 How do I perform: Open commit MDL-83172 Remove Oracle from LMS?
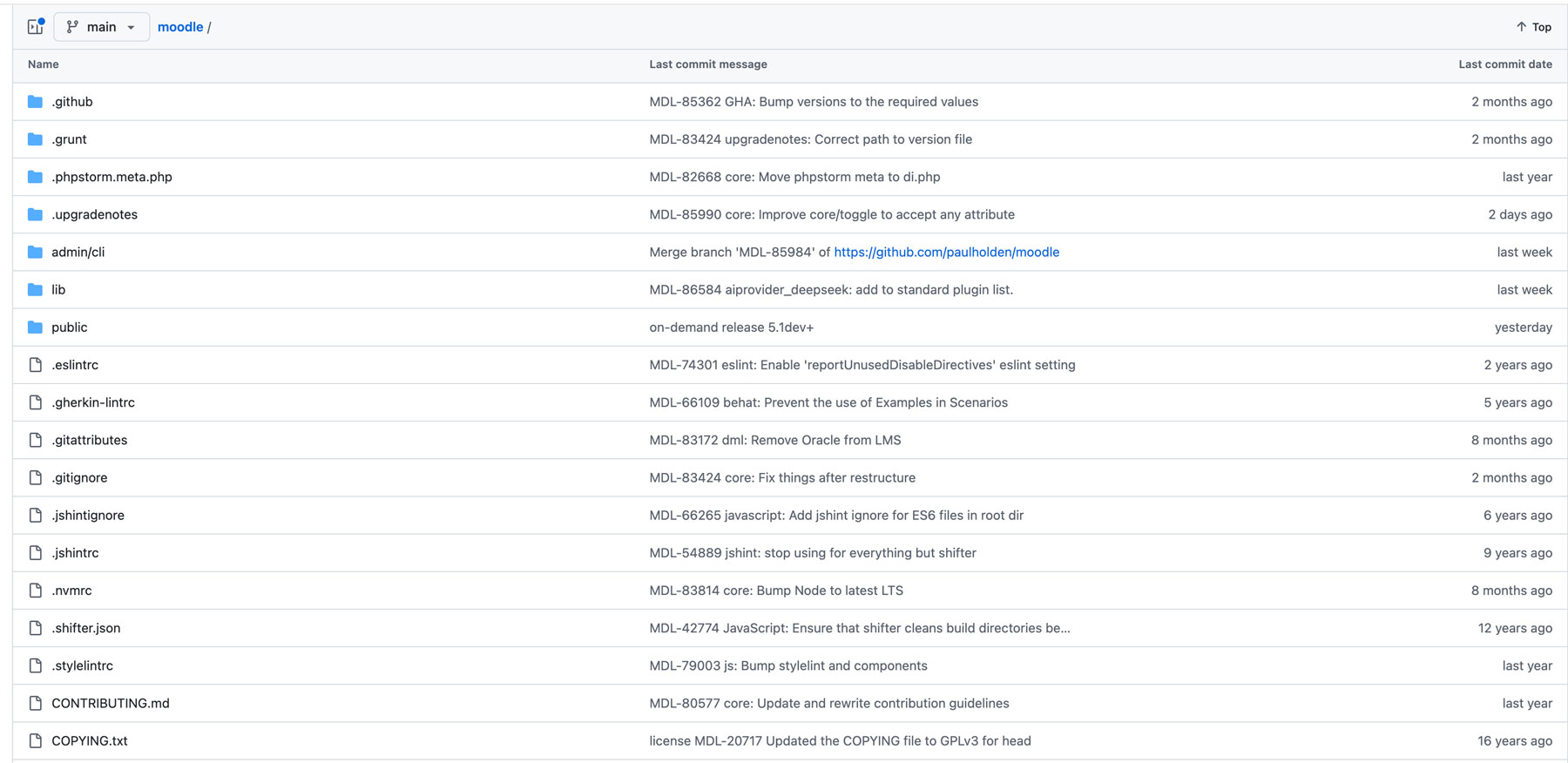[x=775, y=440]
